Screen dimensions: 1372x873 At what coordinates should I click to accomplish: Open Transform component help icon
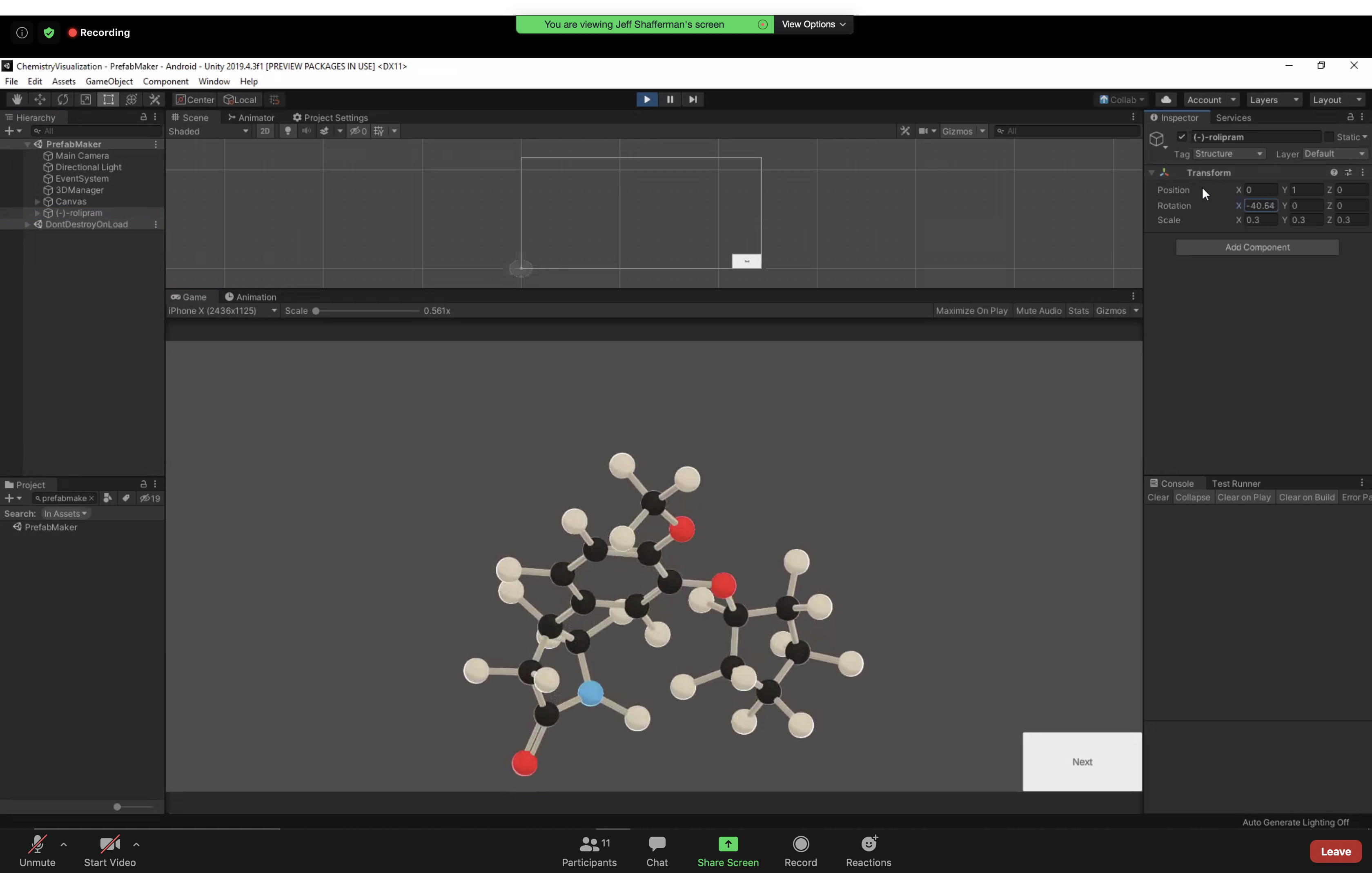tap(1334, 173)
